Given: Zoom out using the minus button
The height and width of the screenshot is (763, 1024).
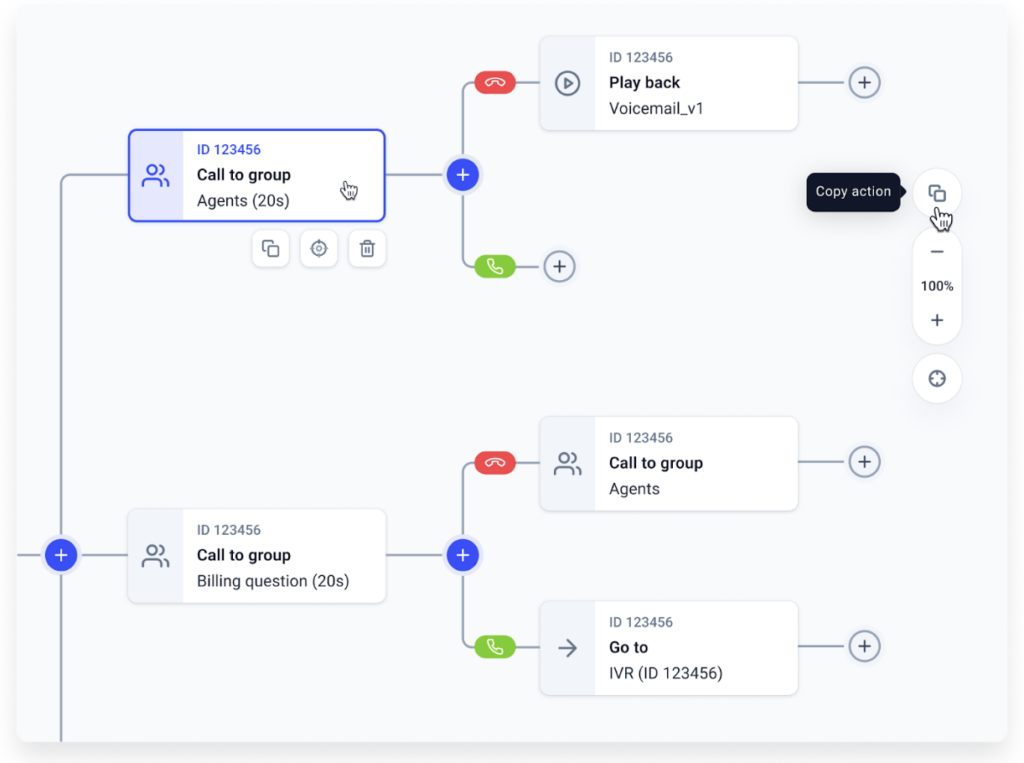Looking at the screenshot, I should [937, 252].
